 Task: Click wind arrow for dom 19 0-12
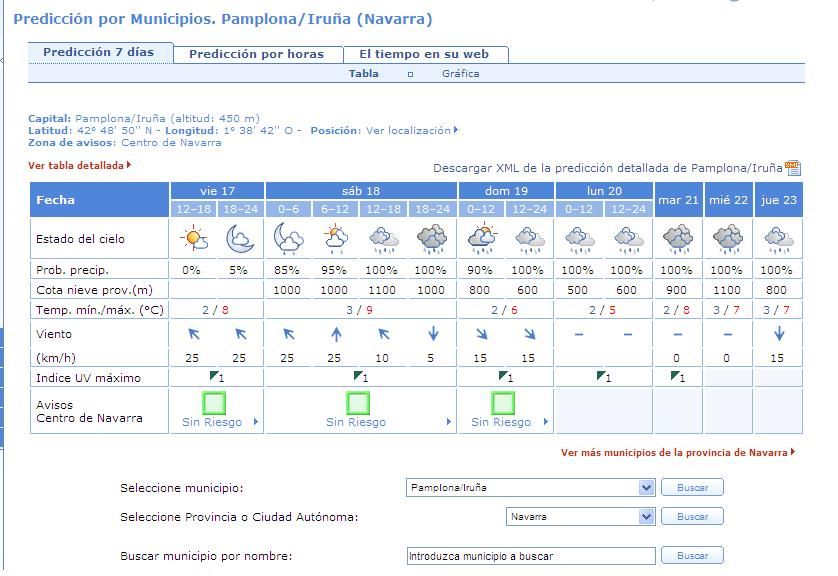tap(482, 334)
